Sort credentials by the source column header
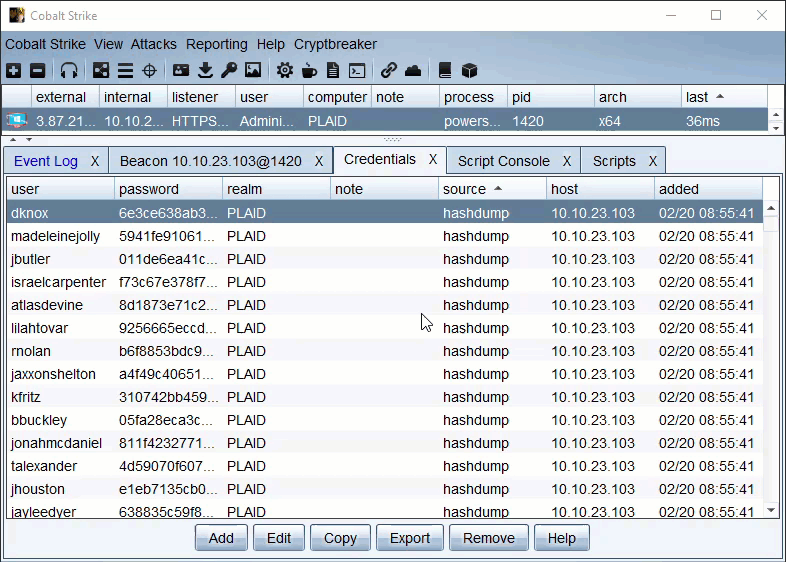This screenshot has width=786, height=562. [x=492, y=189]
